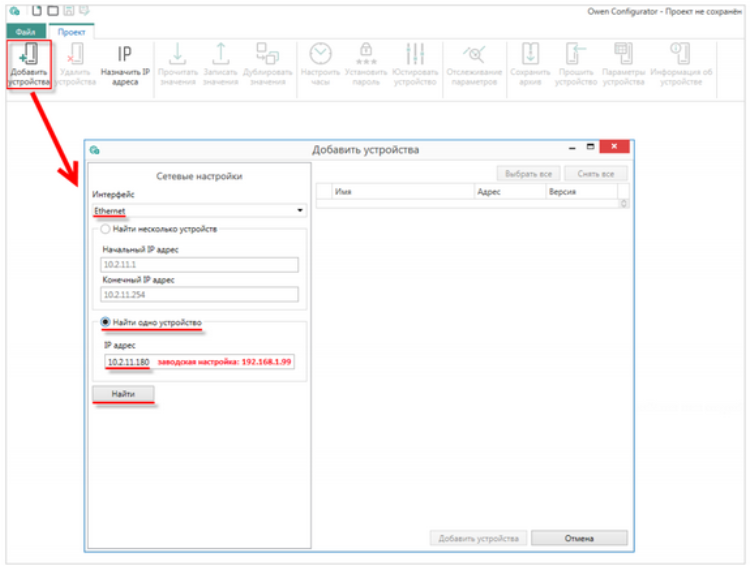Click the starting IP address field
The width and height of the screenshot is (750, 566).
(x=199, y=265)
